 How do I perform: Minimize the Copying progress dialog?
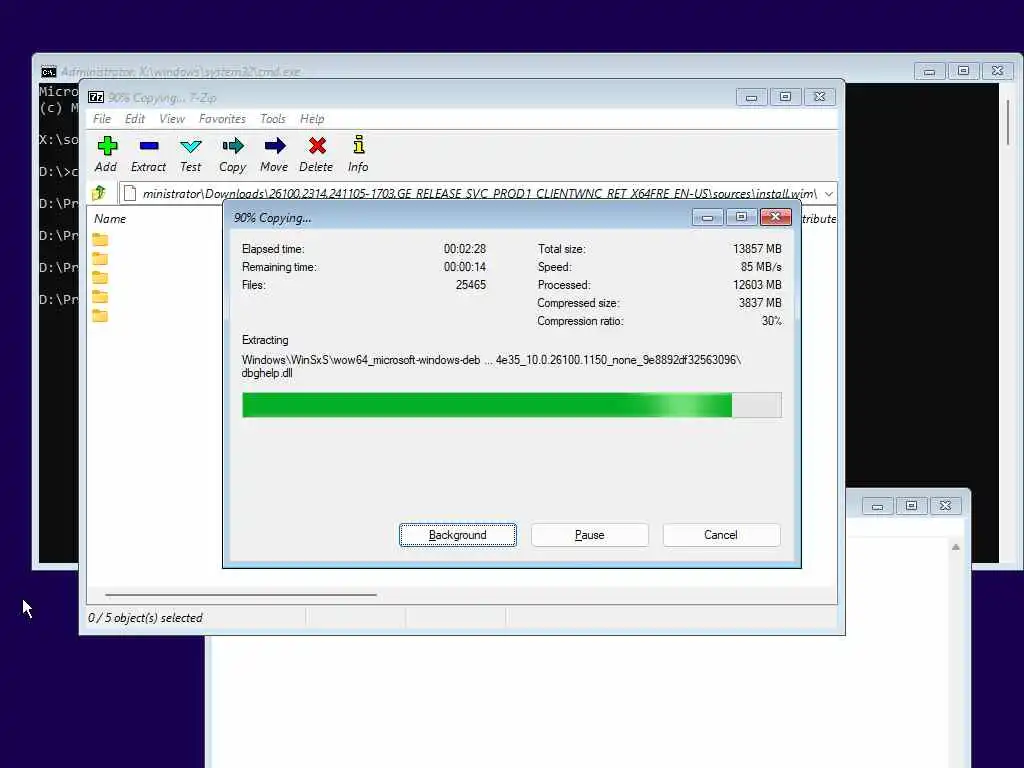(x=707, y=217)
